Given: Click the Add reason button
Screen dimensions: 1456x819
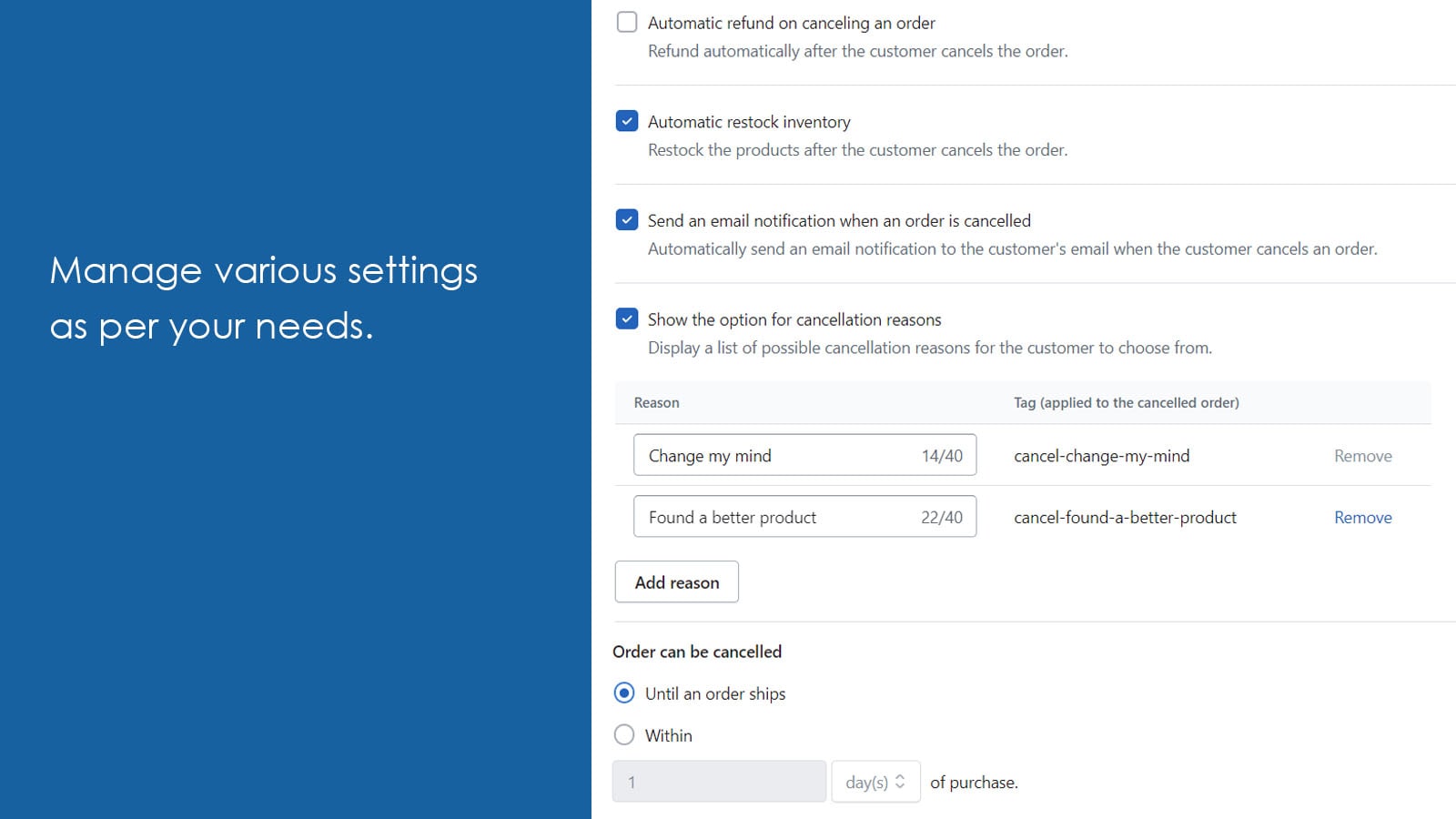Looking at the screenshot, I should [x=676, y=582].
